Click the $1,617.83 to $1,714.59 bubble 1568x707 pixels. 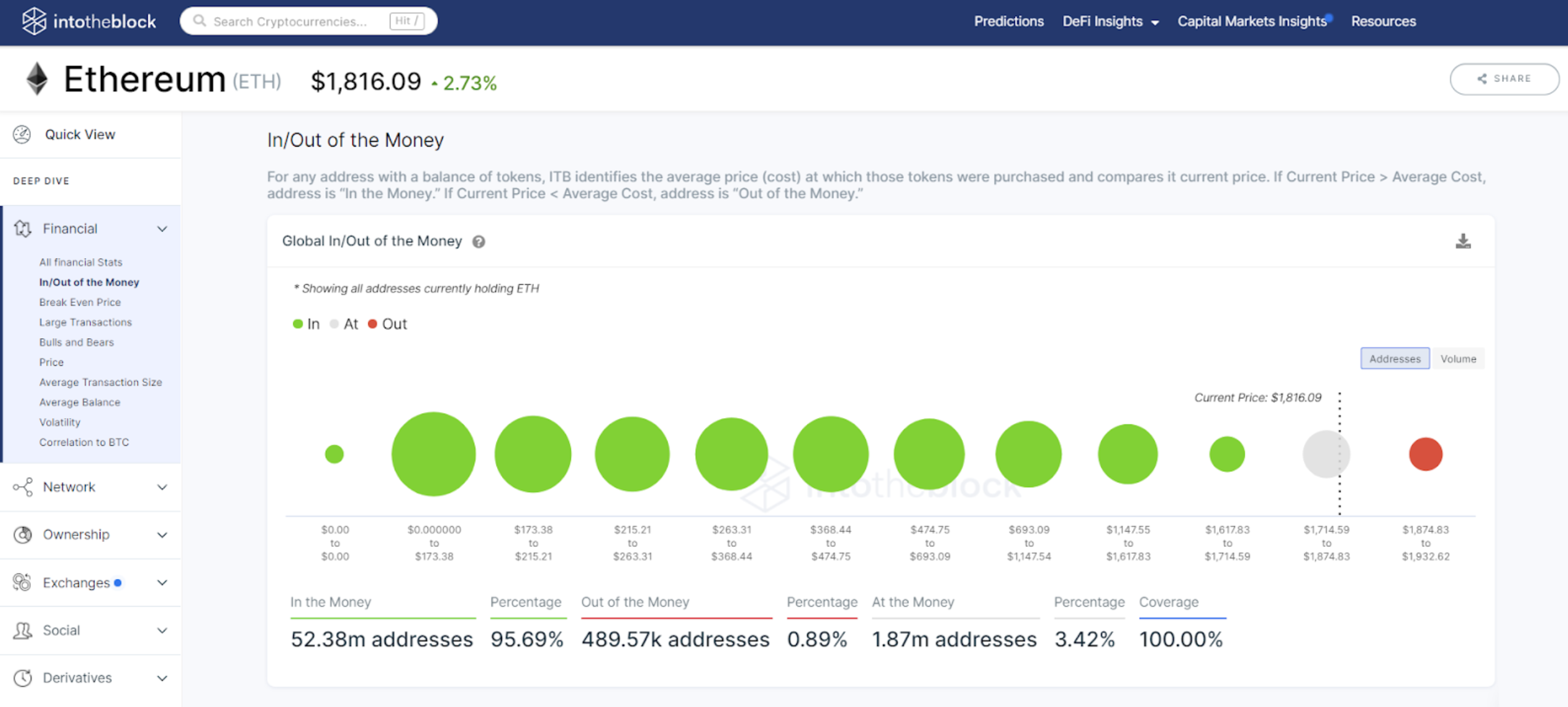pyautogui.click(x=1227, y=454)
